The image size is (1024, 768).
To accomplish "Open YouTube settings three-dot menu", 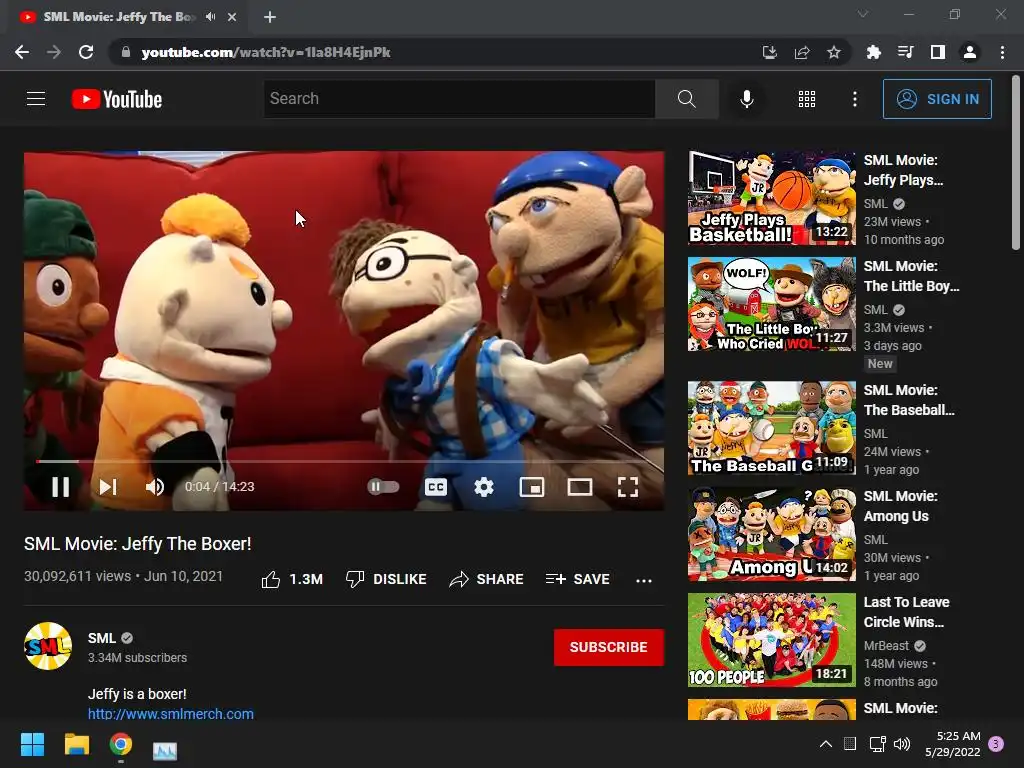I will (x=854, y=99).
